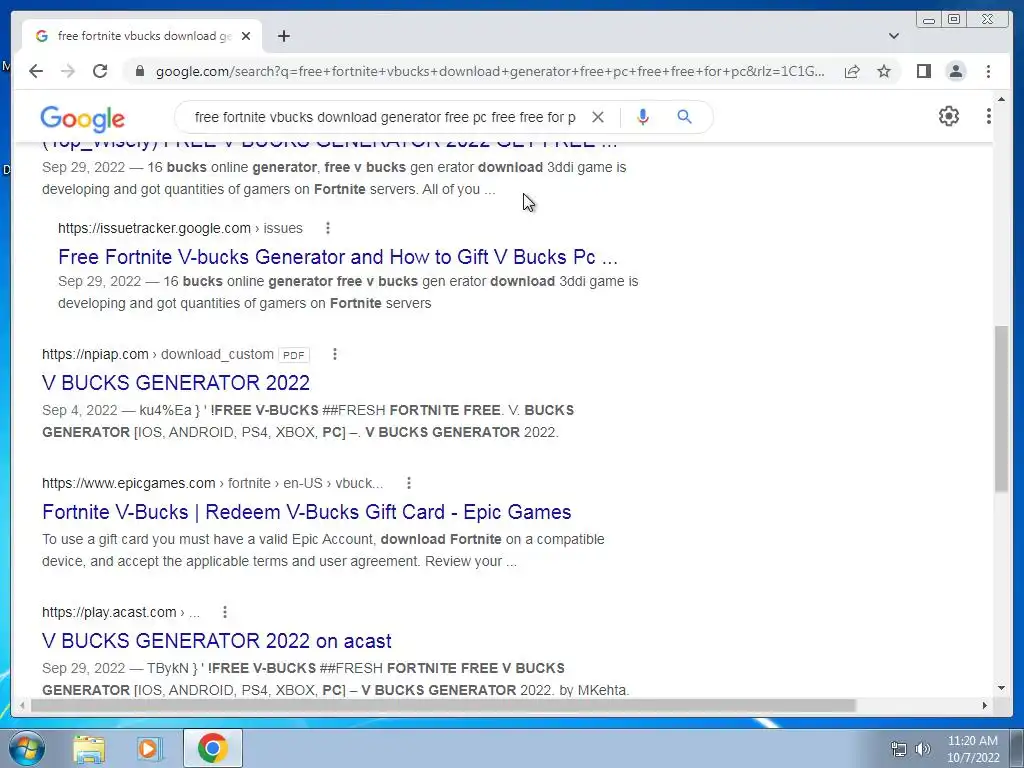
Task: Click Chrome taskbar button
Action: tap(212, 748)
